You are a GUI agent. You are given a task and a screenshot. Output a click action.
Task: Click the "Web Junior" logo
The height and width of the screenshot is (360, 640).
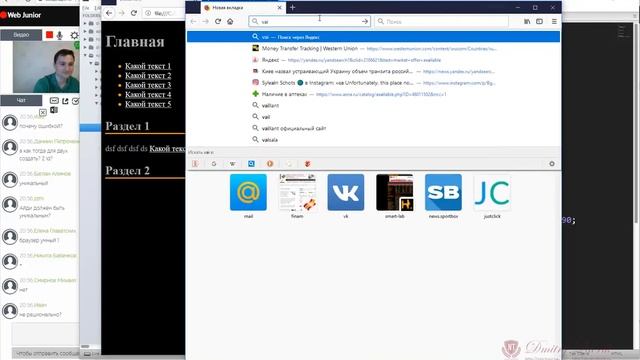tap(21, 15)
